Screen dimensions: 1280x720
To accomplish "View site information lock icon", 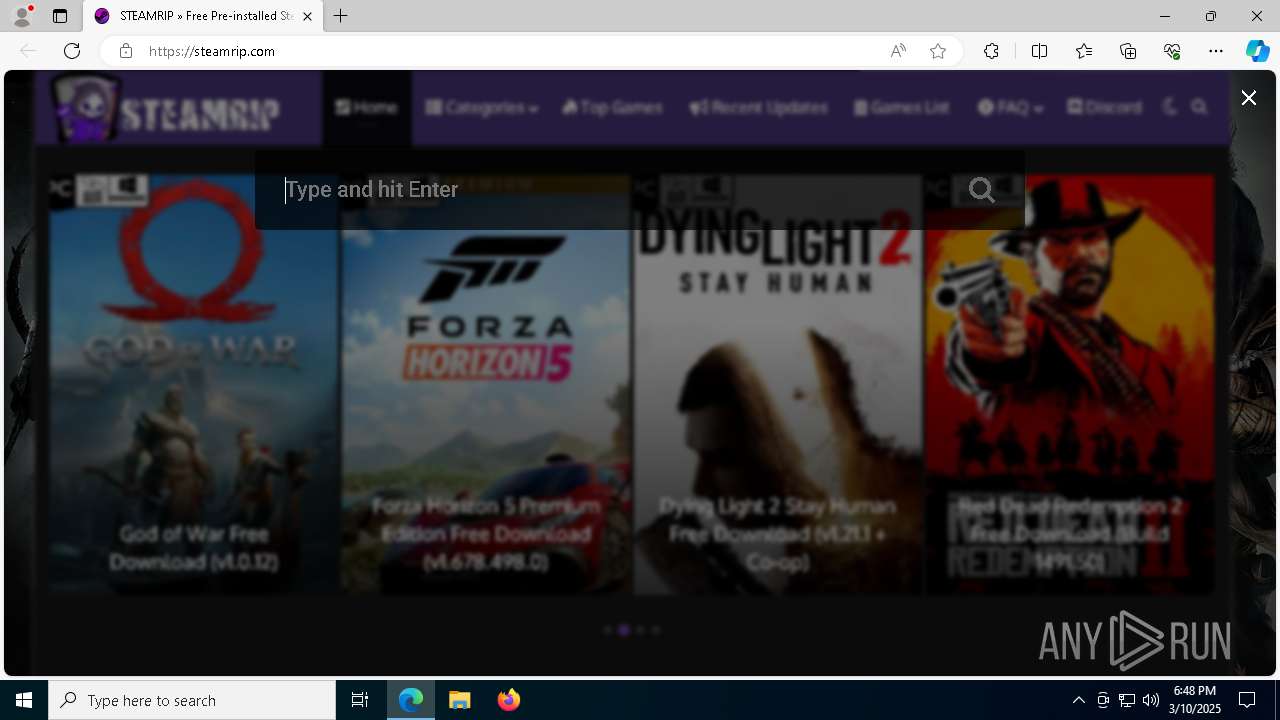I will point(125,51).
